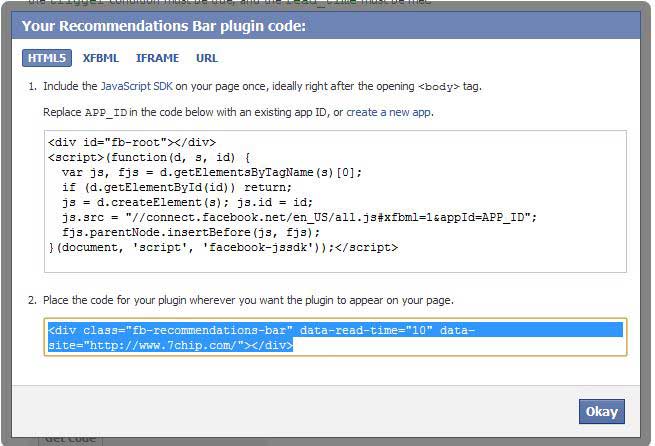Click the code line '<div id="fb-root"></div>'
Viewport: 655px width, 446px height.
click(132, 142)
